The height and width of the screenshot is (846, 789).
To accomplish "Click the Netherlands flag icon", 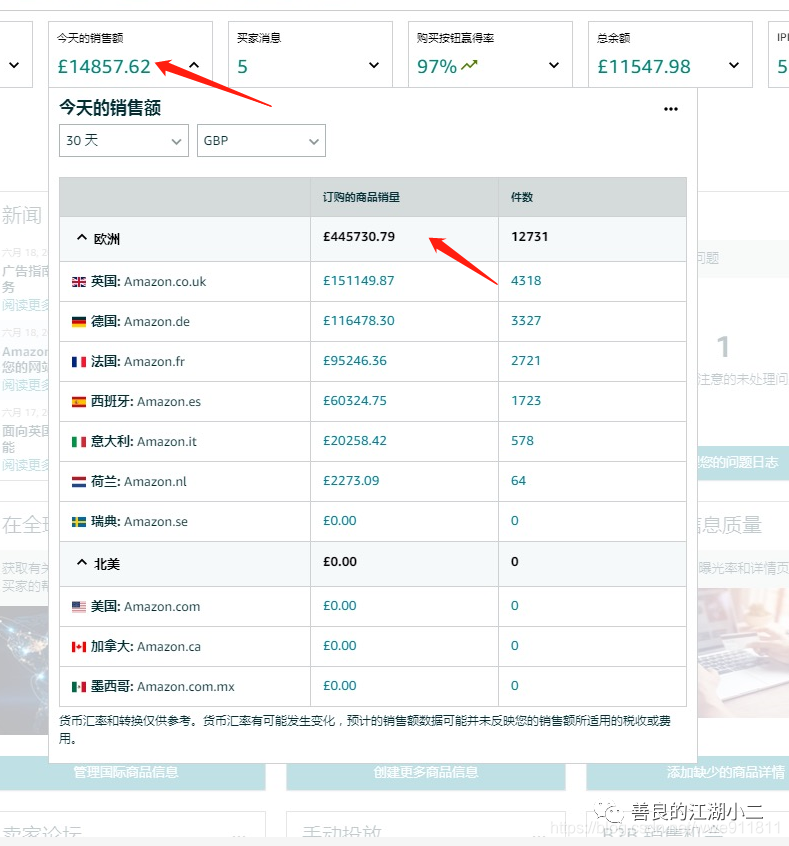I will coord(79,482).
